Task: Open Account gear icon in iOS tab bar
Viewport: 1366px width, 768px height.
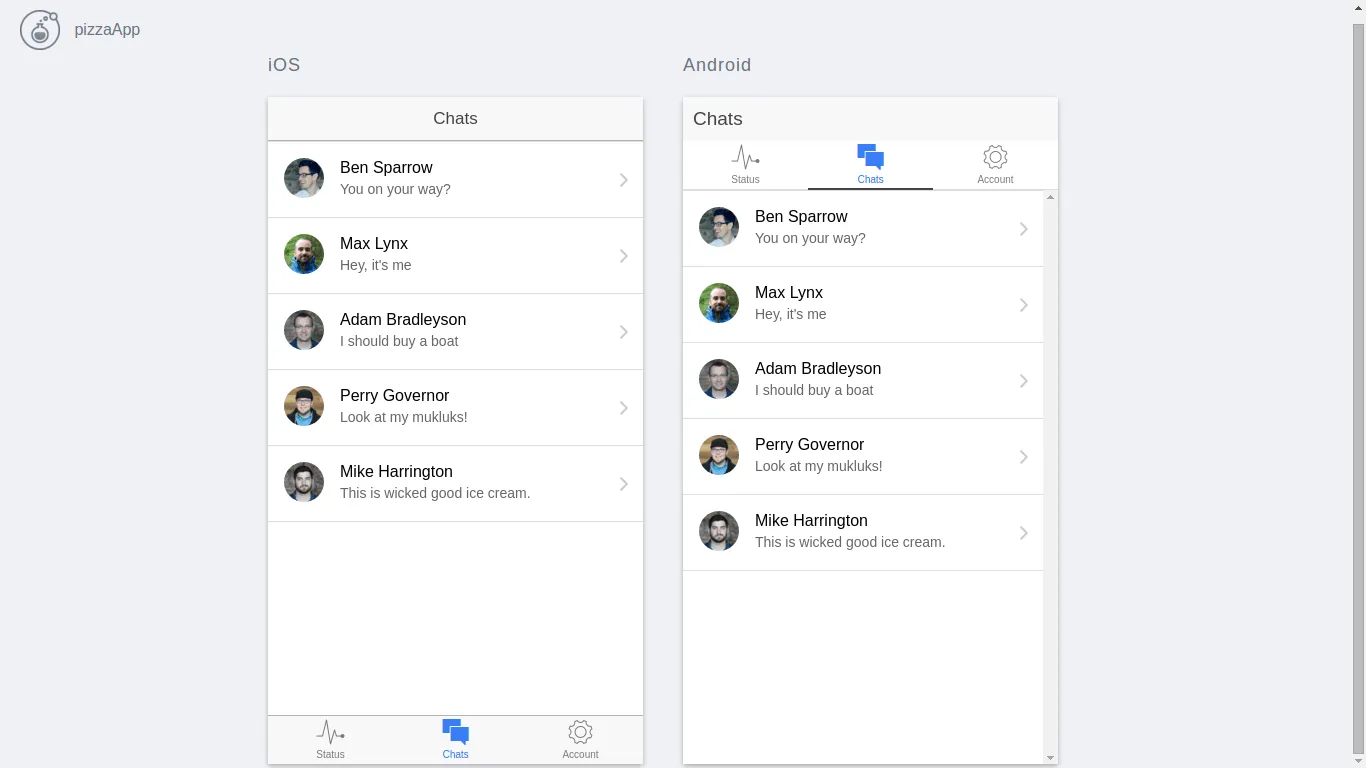Action: (x=580, y=731)
